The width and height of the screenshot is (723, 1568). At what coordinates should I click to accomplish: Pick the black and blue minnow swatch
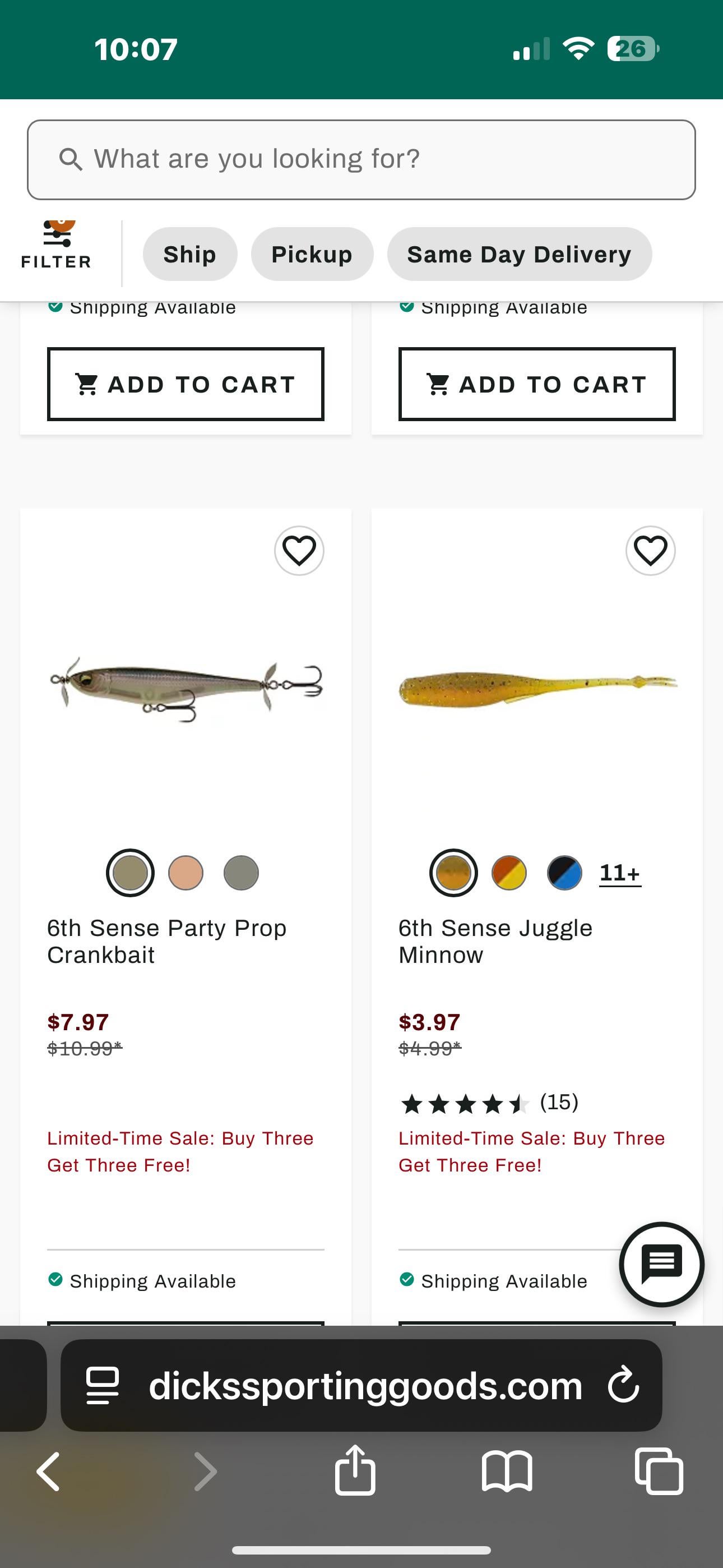click(x=564, y=873)
